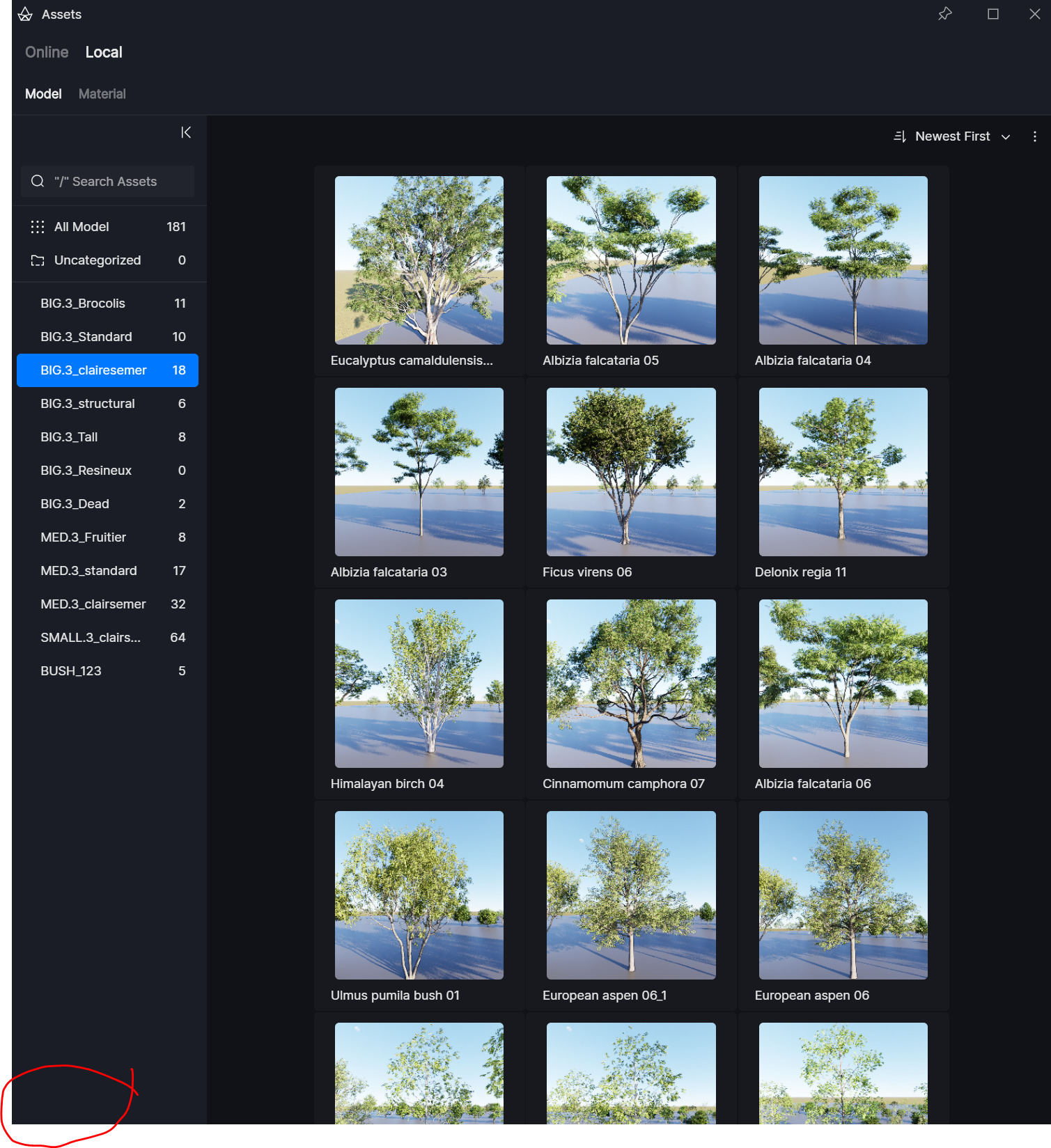The width and height of the screenshot is (1051, 1148).
Task: Click the Assets logo icon
Action: (x=25, y=15)
